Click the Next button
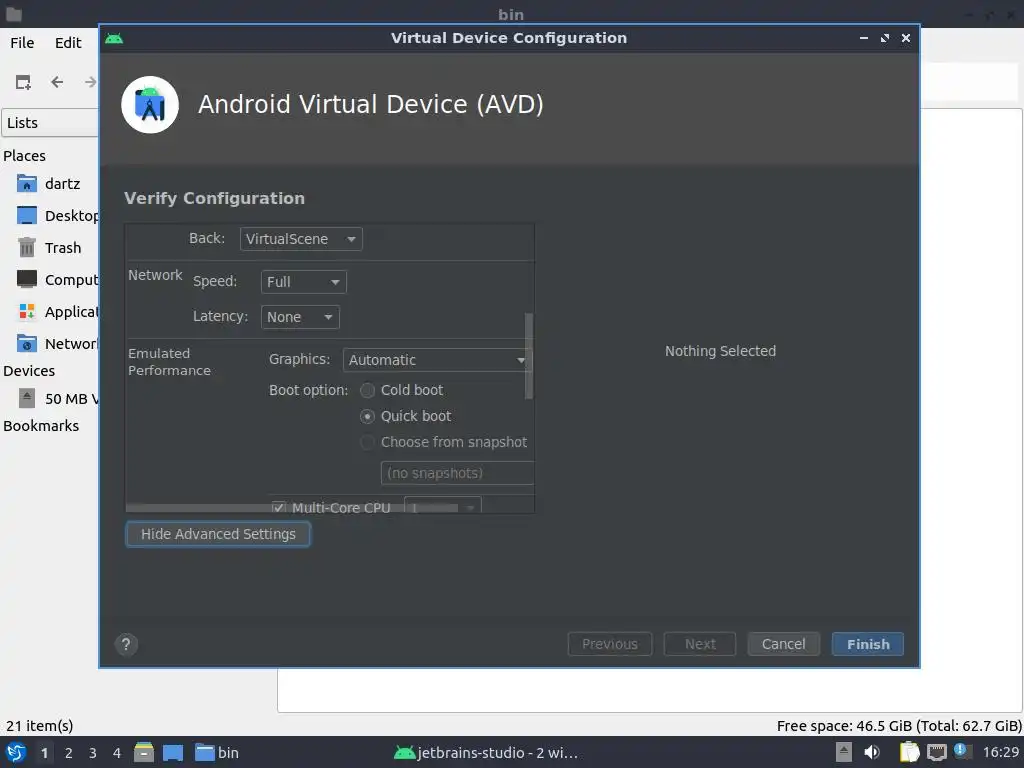 700,645
